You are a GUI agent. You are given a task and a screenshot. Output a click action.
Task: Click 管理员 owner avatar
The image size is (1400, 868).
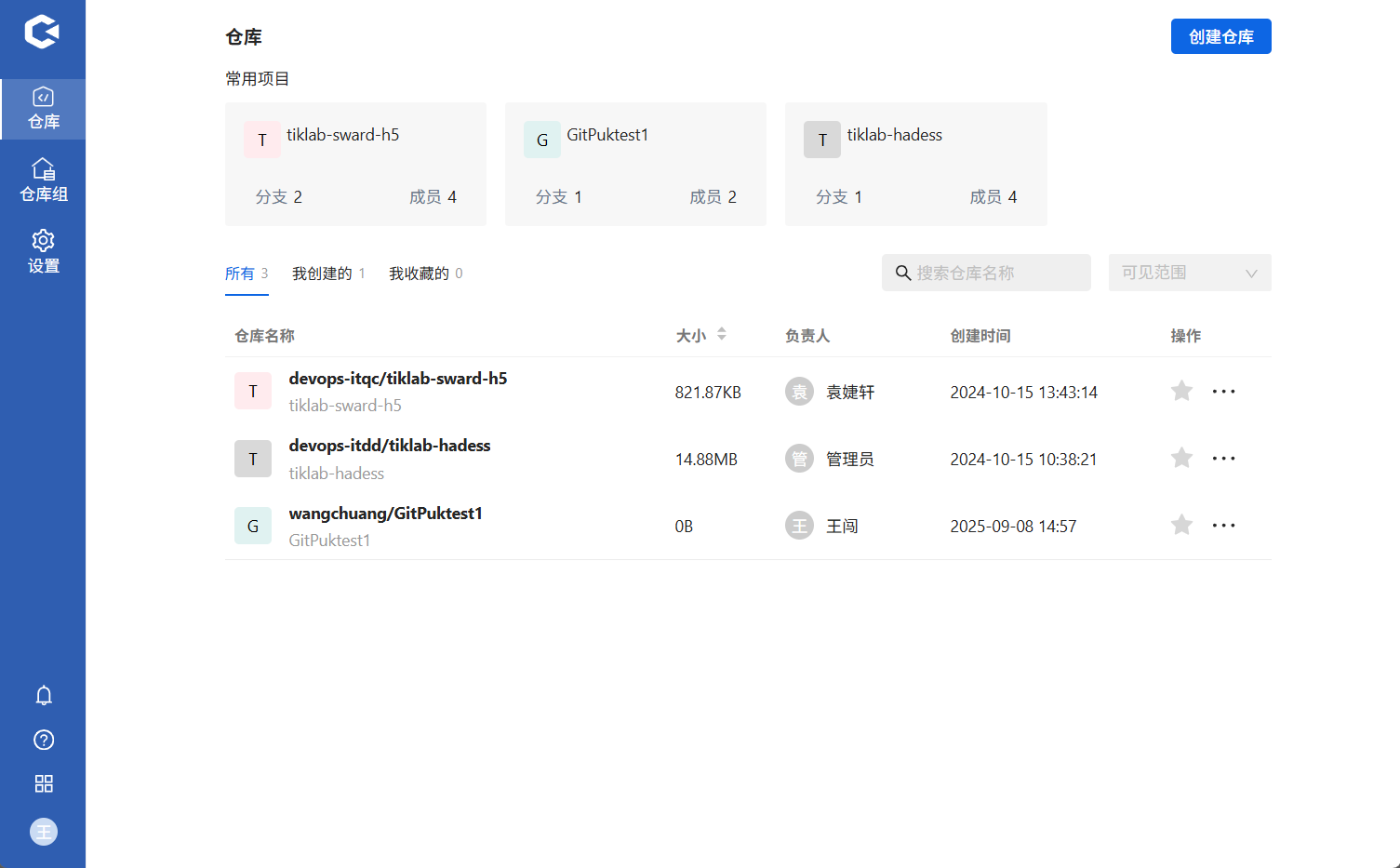coord(799,459)
